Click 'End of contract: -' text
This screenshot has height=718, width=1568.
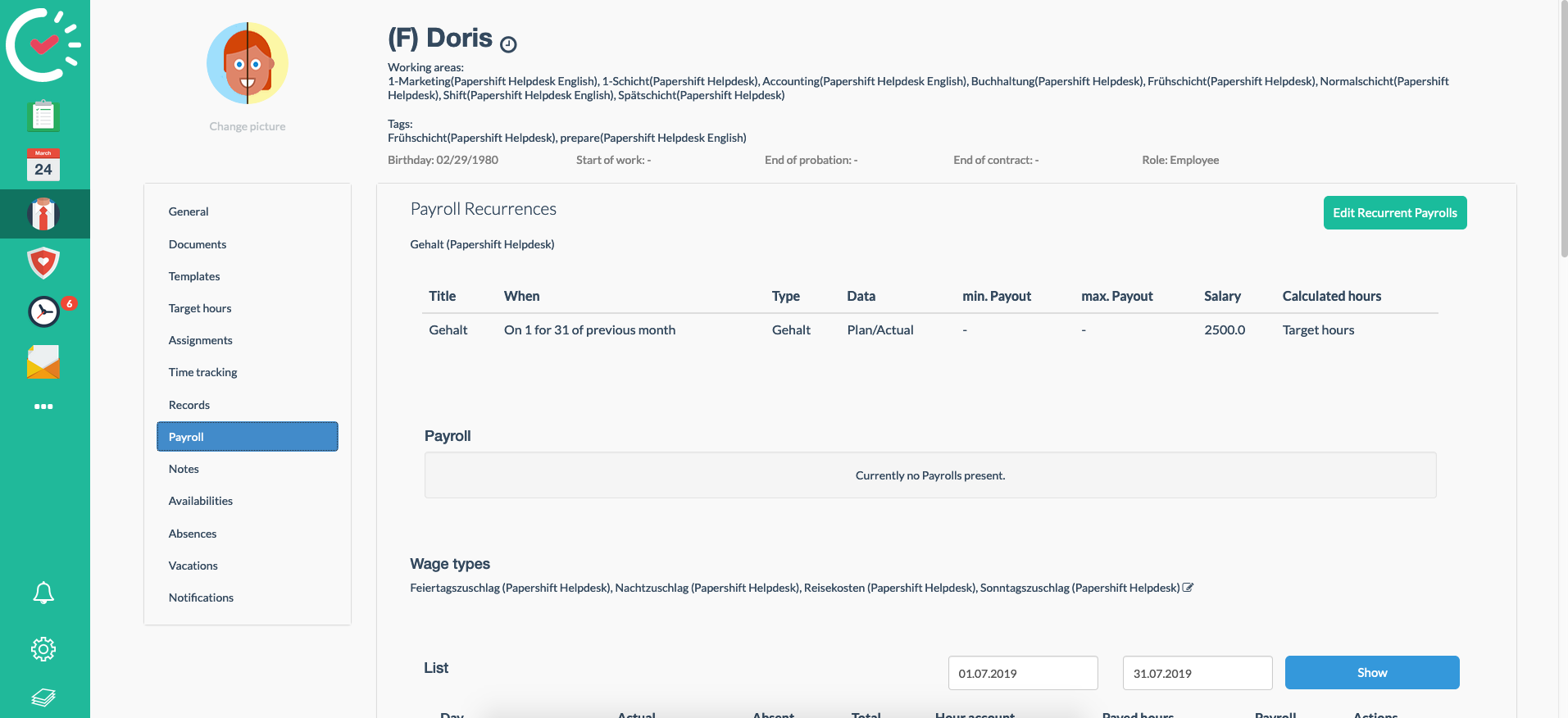(x=996, y=160)
